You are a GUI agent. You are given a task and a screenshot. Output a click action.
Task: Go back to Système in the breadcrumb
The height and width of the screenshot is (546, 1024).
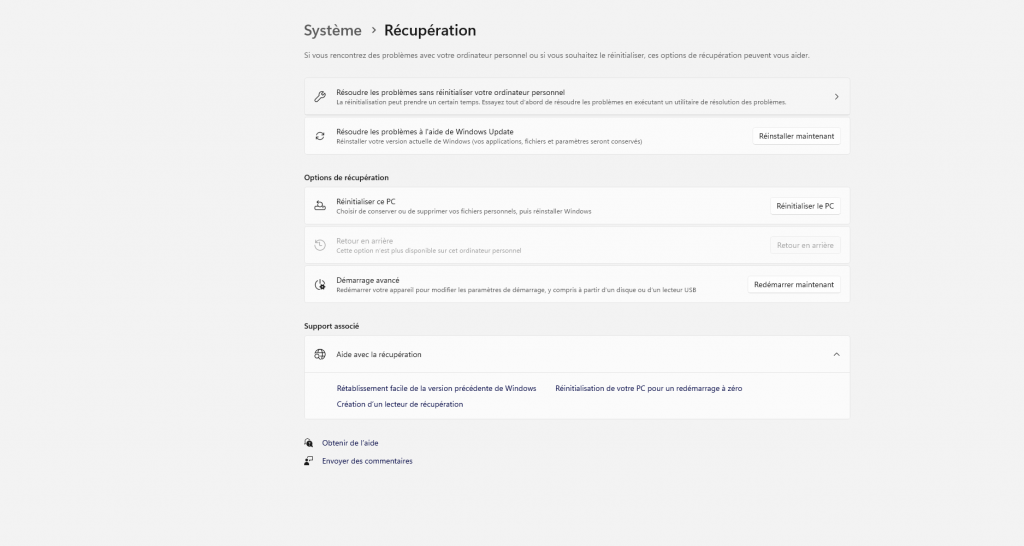tap(333, 31)
